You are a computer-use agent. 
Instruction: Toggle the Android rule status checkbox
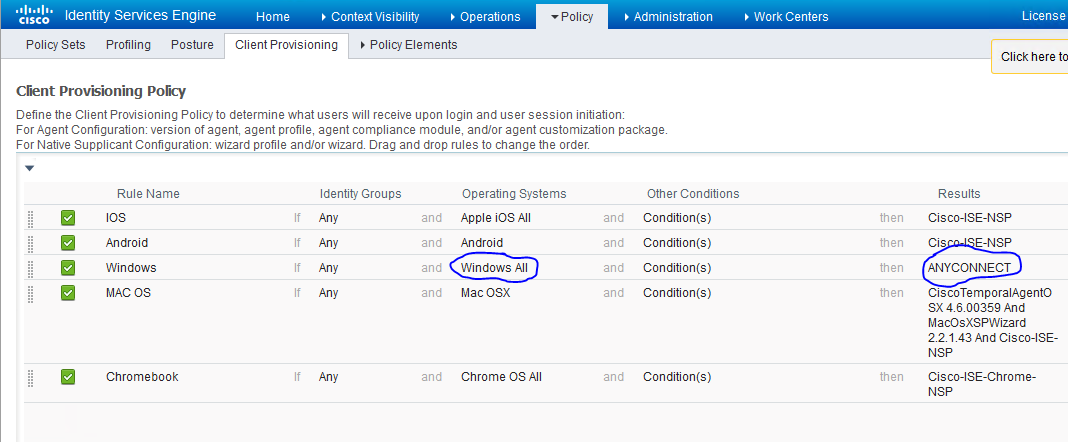click(x=67, y=242)
